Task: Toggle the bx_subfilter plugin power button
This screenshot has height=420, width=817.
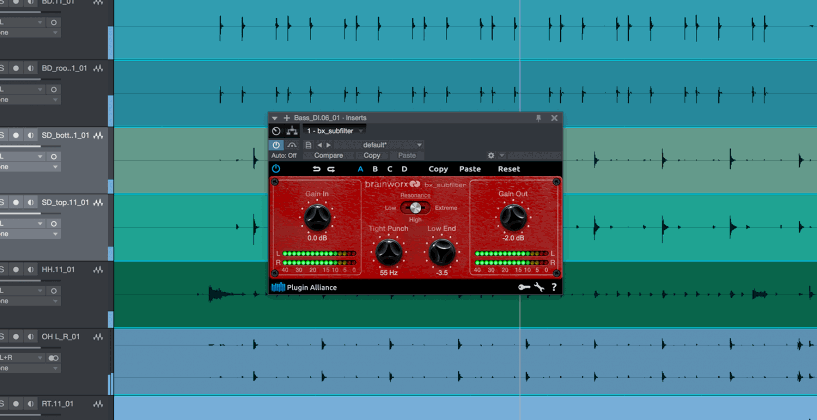Action: point(276,169)
